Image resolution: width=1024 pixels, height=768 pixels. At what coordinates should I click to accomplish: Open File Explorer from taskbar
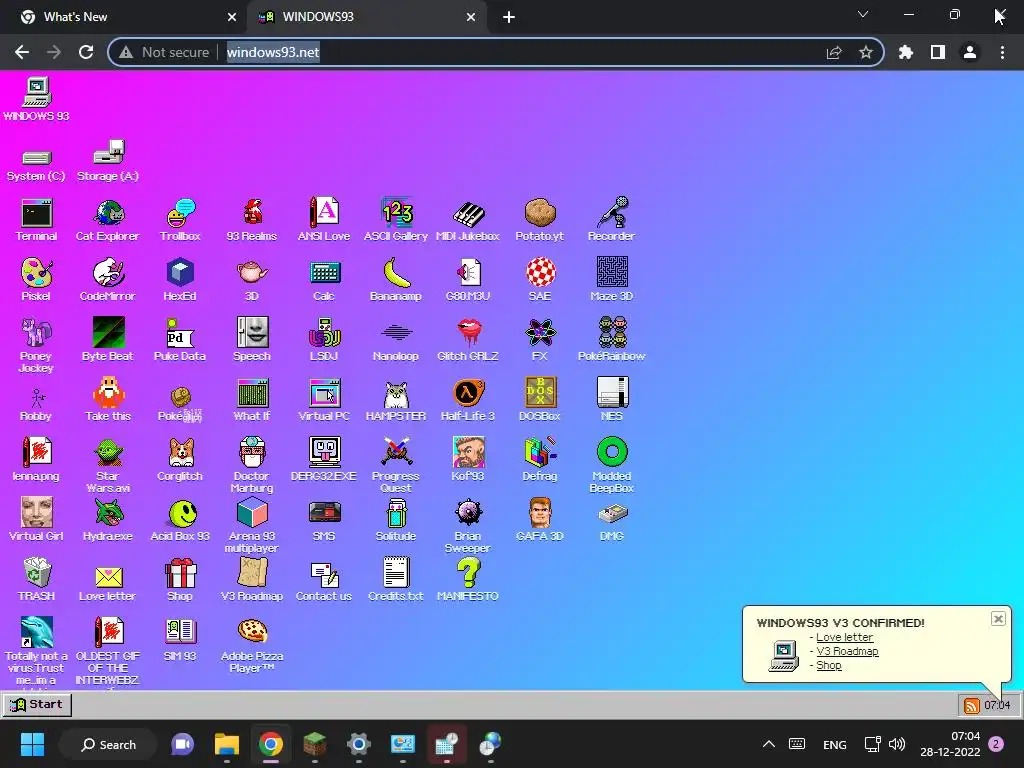(227, 744)
